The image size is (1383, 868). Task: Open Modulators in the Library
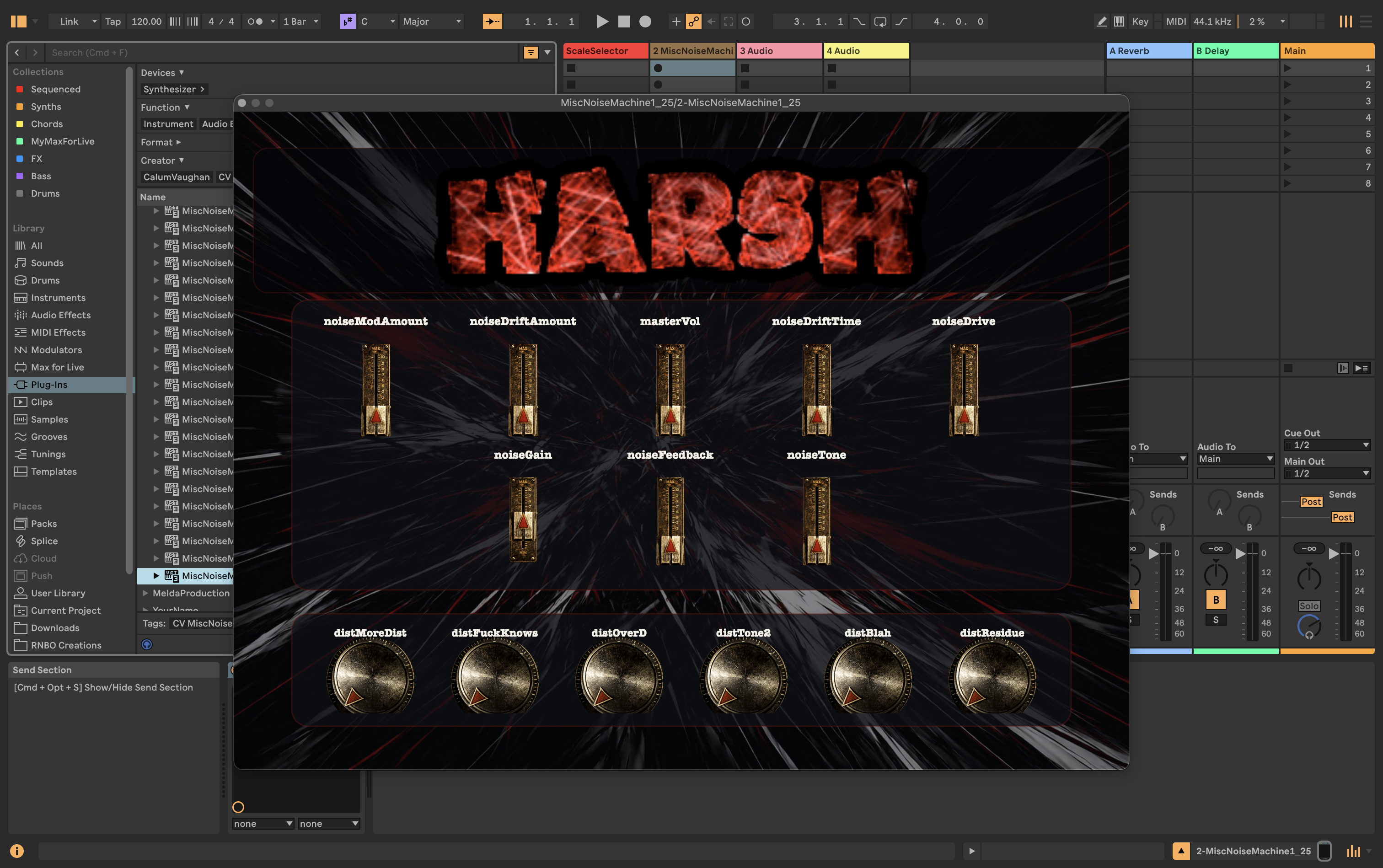56,349
